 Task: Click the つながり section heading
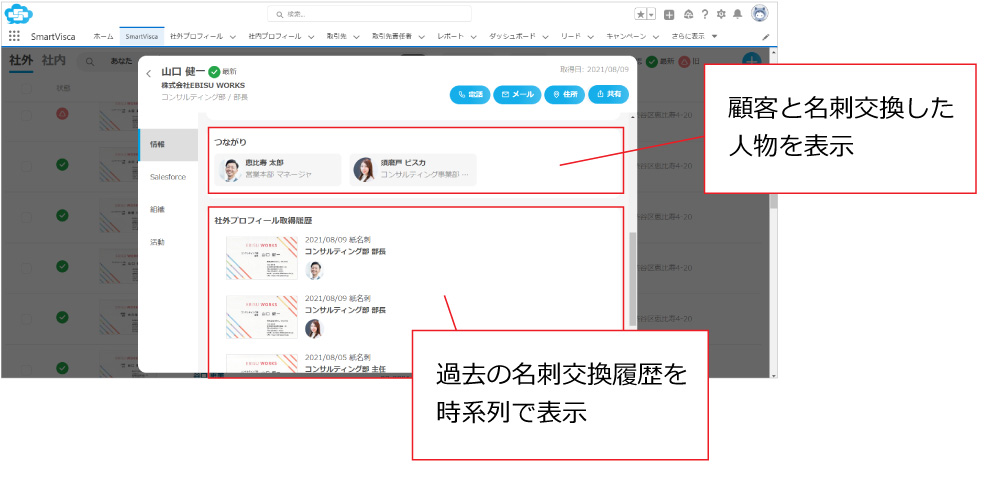231,142
